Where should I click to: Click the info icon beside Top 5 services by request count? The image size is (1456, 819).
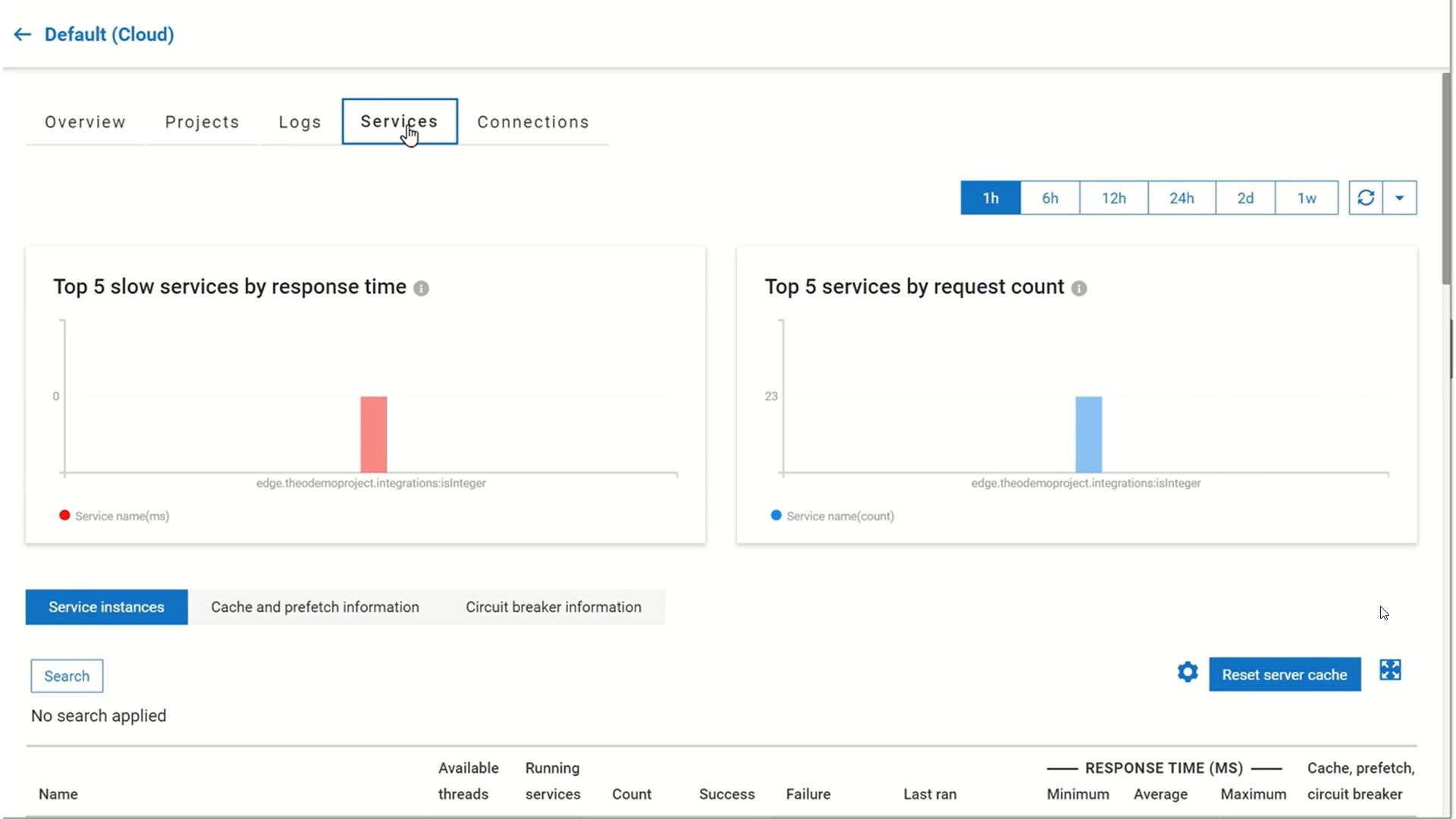click(1080, 288)
